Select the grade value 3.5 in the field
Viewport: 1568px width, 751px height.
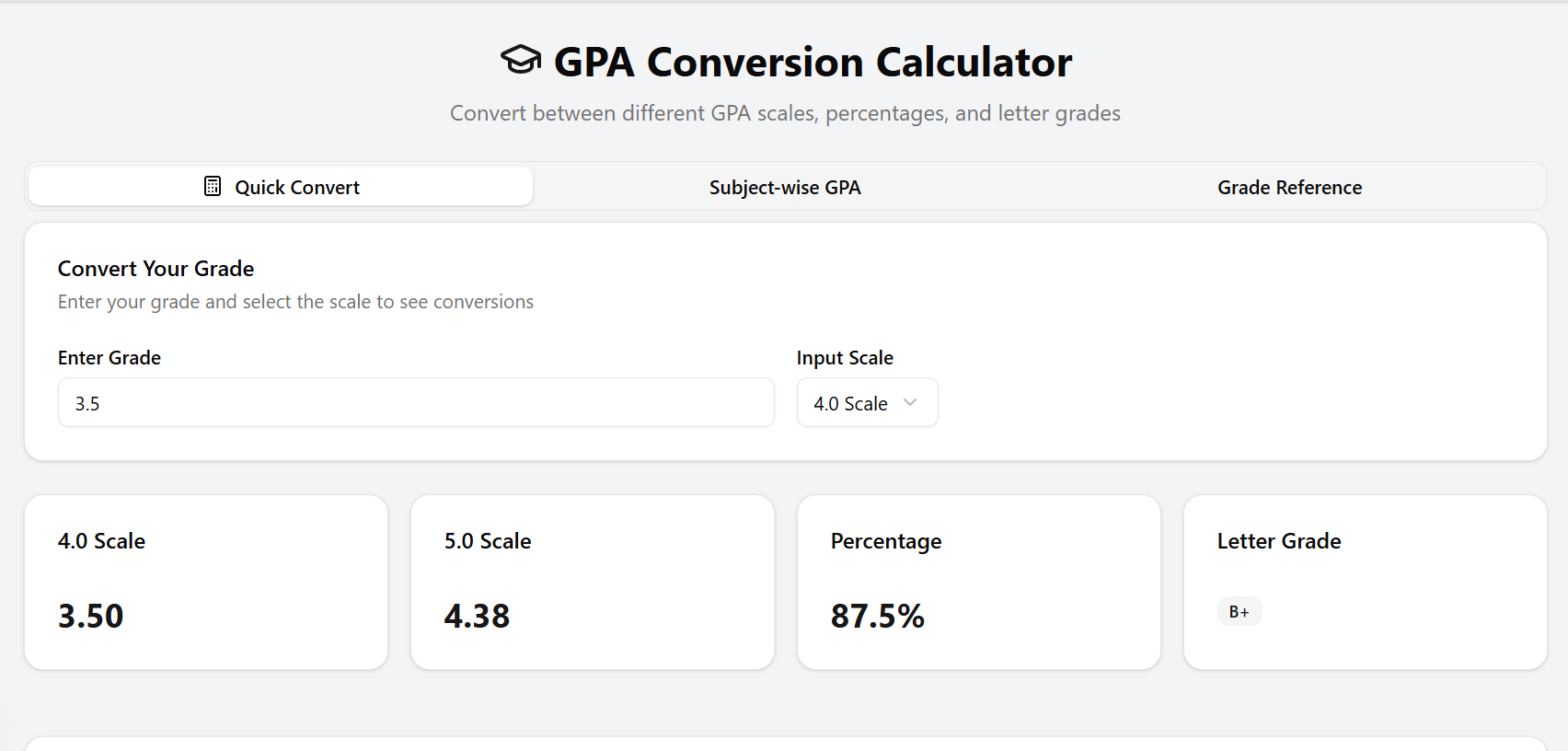87,403
